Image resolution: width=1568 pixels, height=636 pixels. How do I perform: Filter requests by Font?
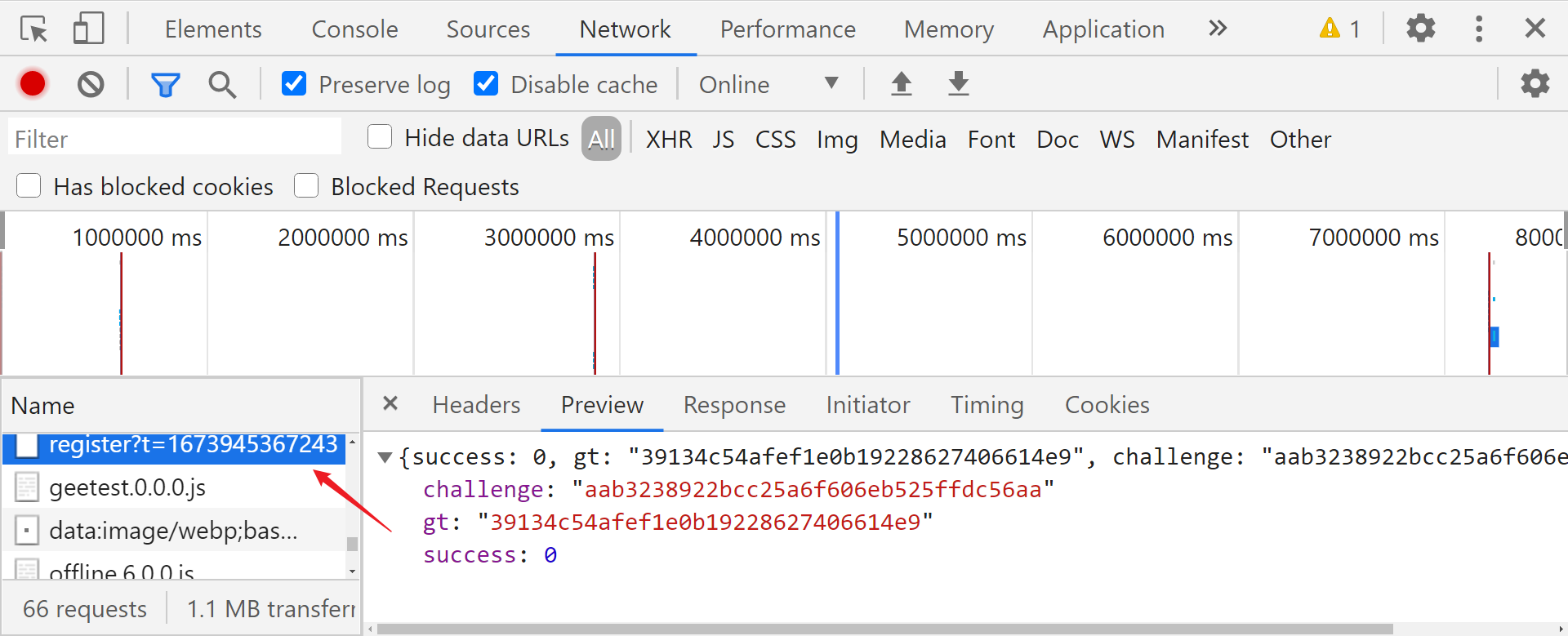[991, 140]
